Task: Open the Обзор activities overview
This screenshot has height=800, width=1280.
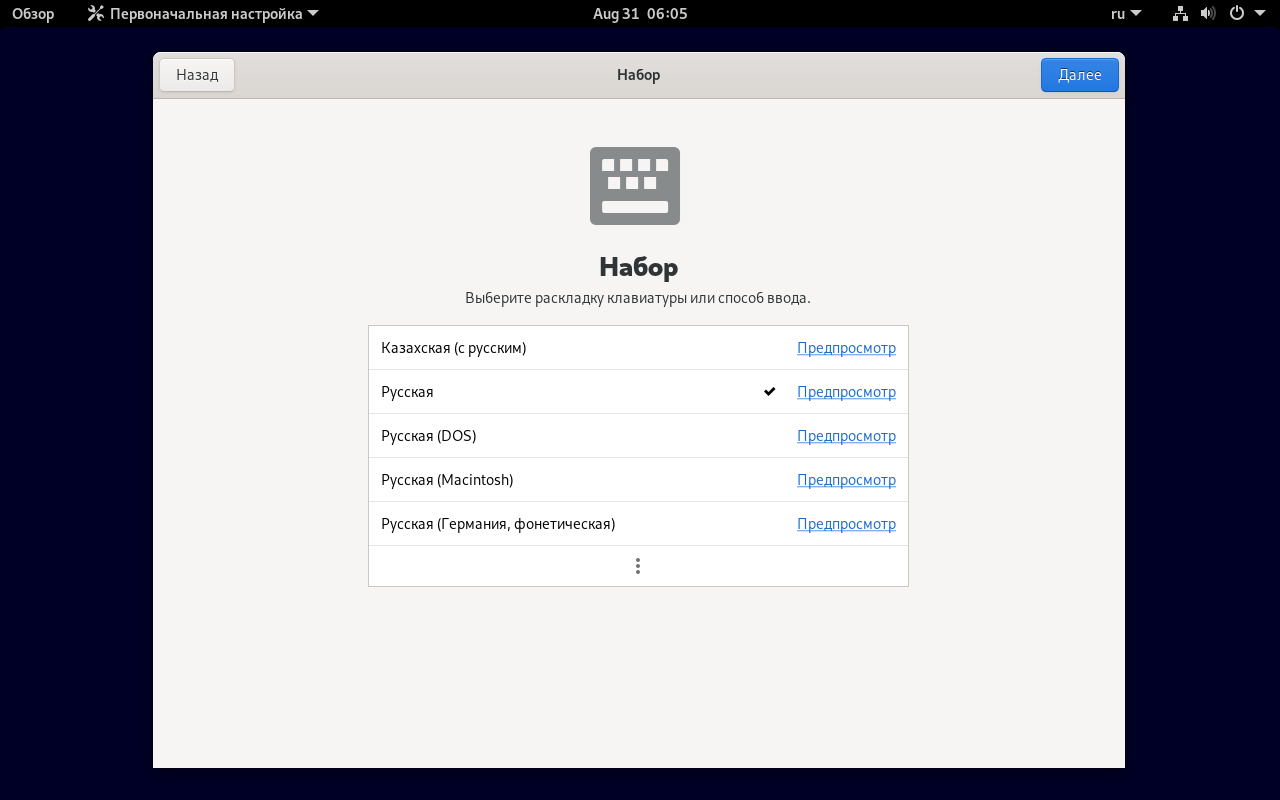Action: (x=33, y=14)
